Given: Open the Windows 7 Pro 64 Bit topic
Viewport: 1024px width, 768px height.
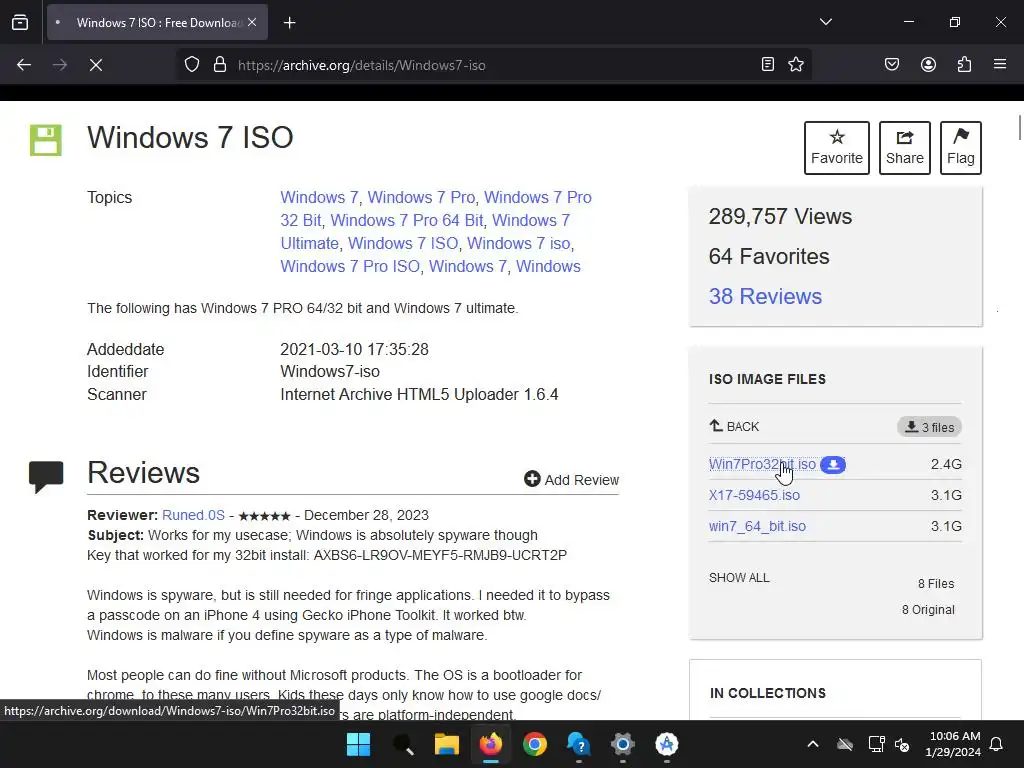Looking at the screenshot, I should [x=407, y=221].
